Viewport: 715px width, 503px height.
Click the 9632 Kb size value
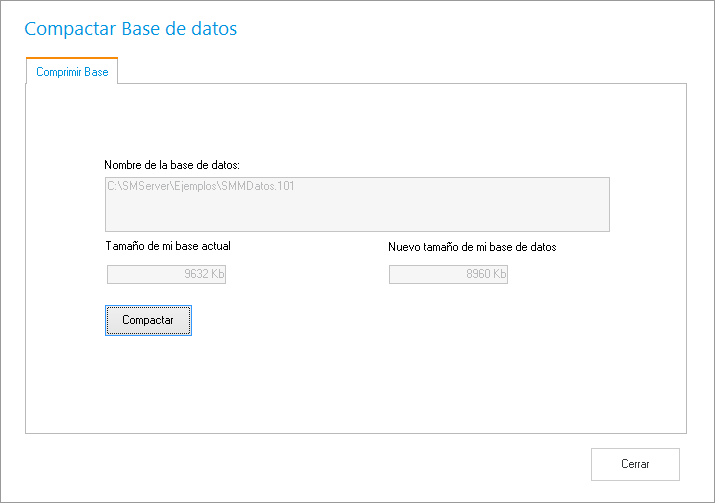tap(204, 275)
